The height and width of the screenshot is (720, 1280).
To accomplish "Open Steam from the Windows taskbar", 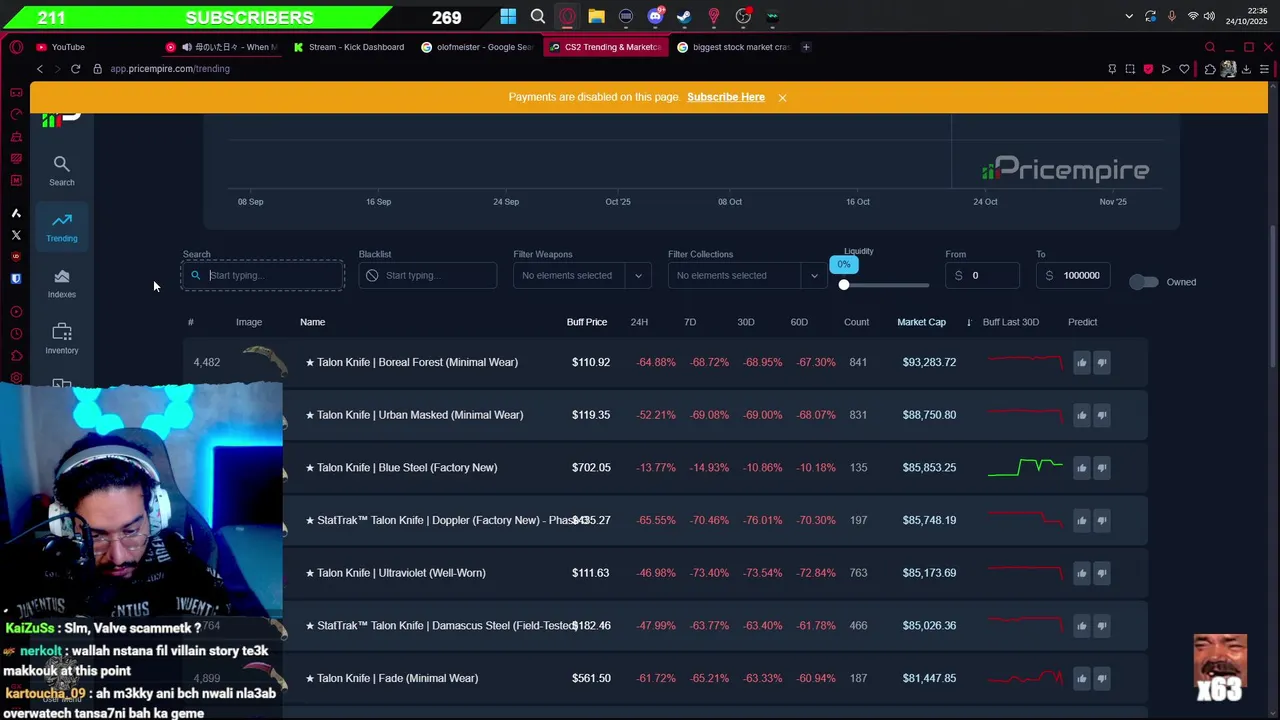I will [684, 16].
